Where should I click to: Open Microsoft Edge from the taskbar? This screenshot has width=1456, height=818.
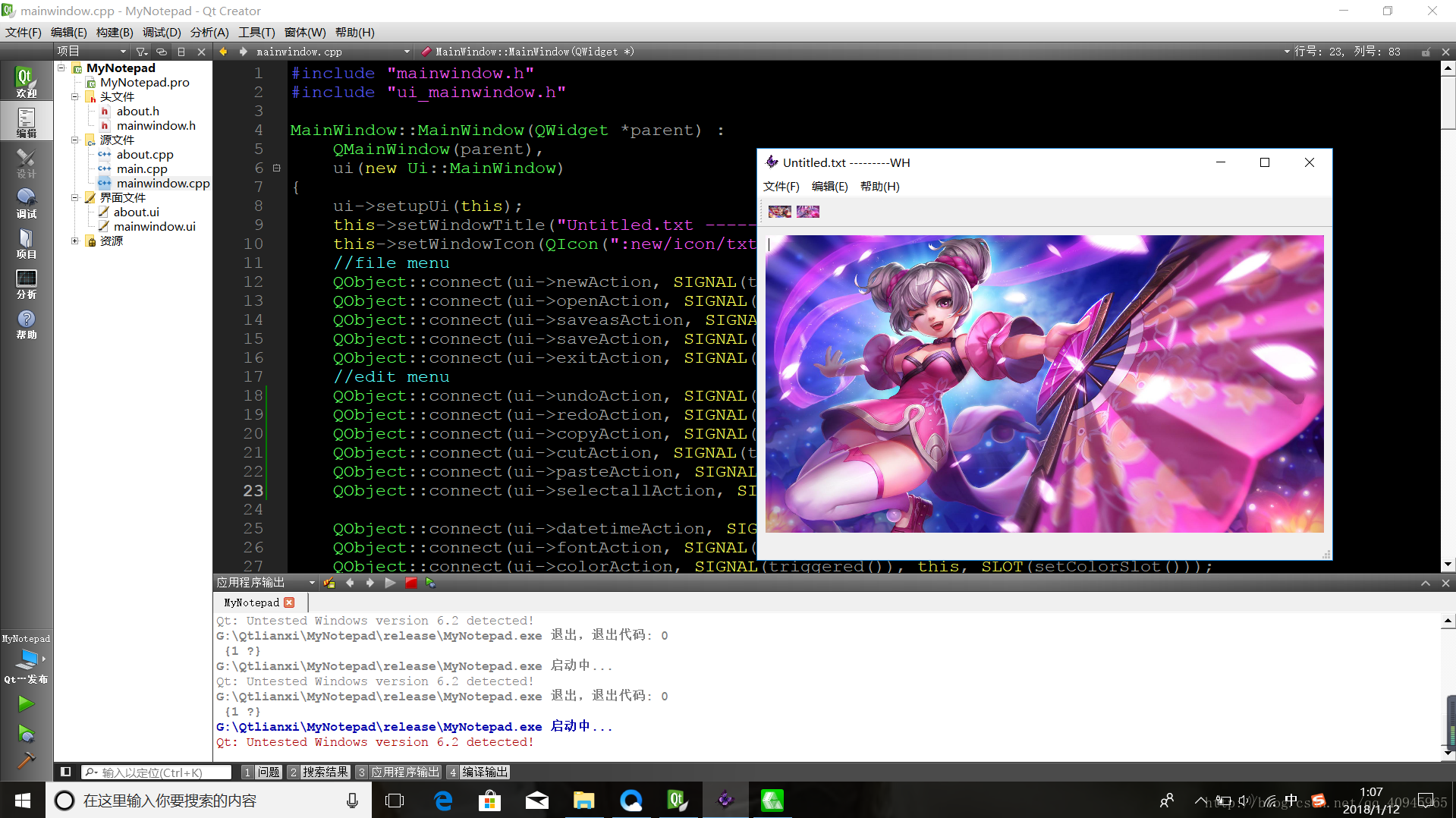(x=443, y=801)
